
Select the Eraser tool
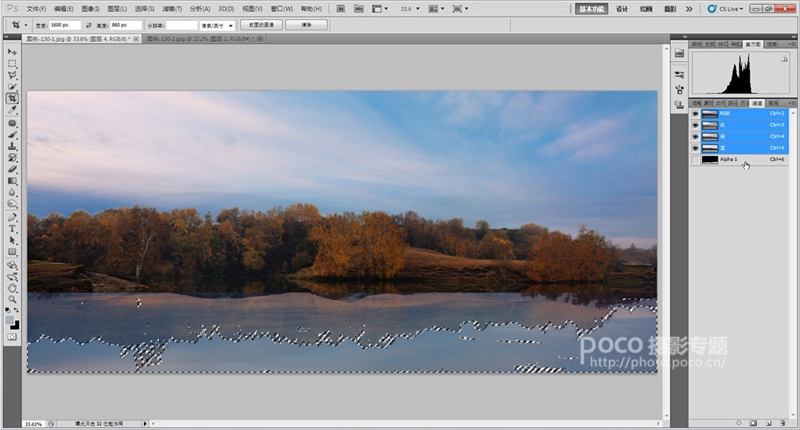pos(12,169)
